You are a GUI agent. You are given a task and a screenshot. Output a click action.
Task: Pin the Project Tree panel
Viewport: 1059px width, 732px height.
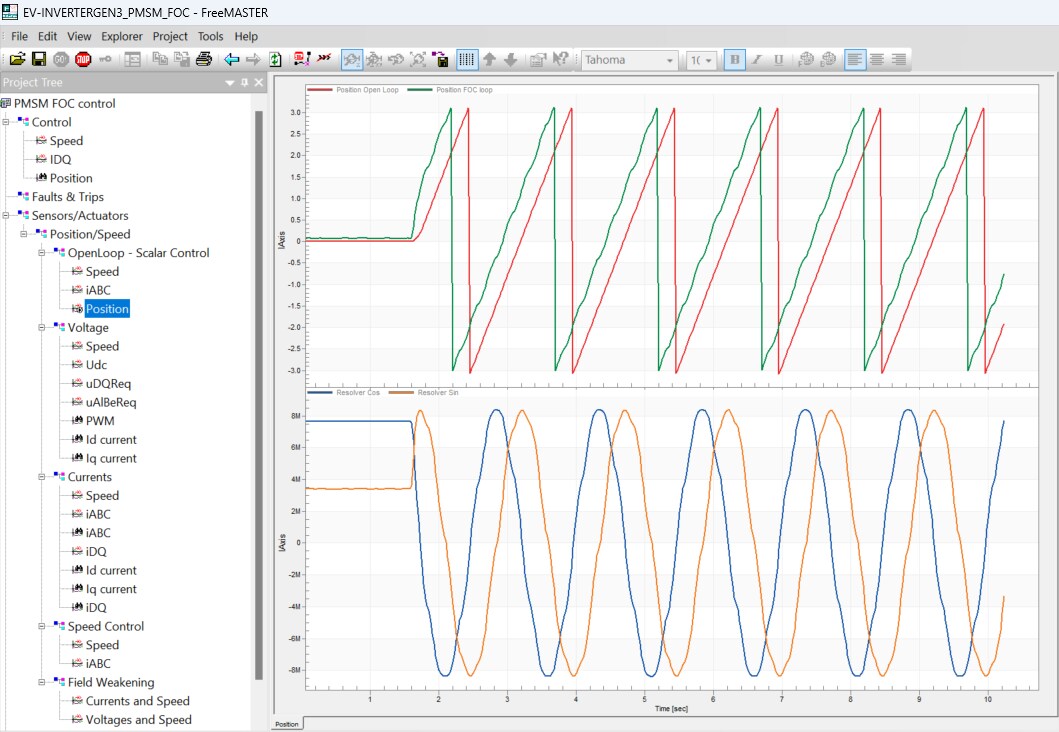click(x=245, y=83)
